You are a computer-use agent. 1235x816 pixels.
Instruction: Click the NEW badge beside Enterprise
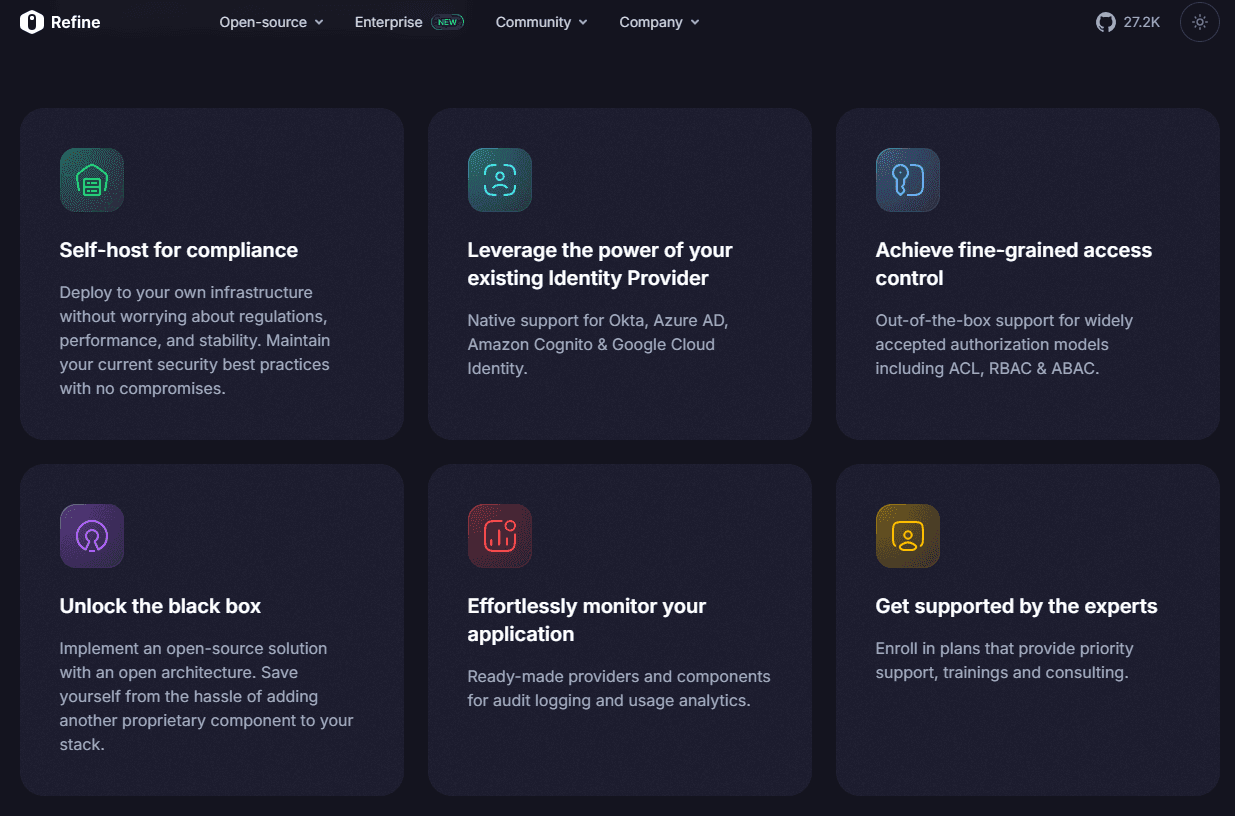pos(448,22)
